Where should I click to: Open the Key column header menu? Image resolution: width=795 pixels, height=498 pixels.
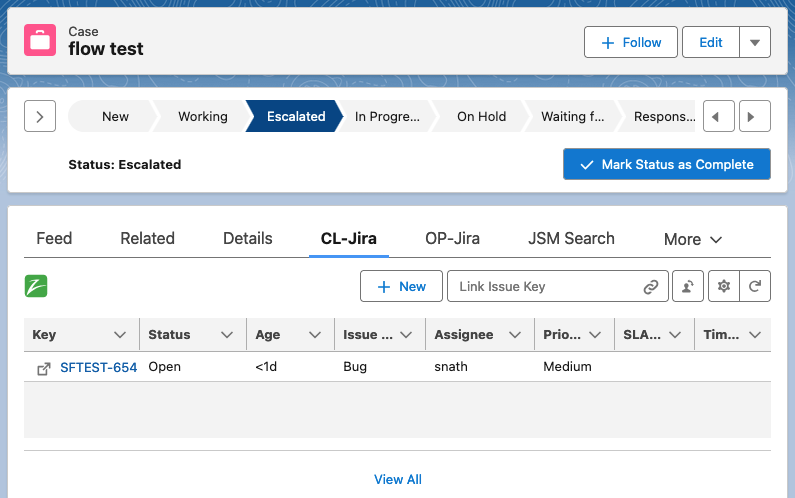click(x=120, y=335)
